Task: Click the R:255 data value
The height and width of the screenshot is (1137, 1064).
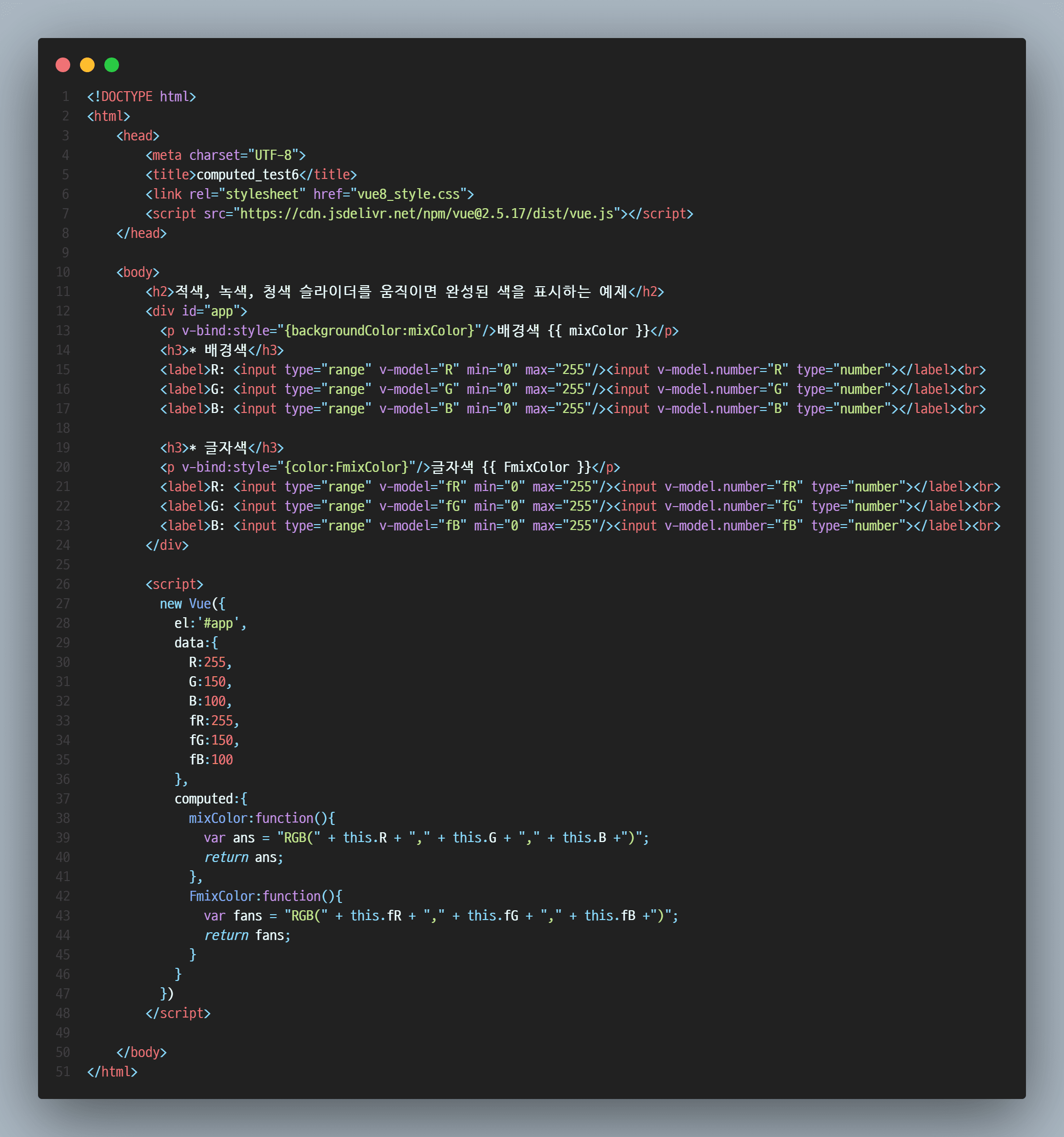Action: [x=211, y=662]
